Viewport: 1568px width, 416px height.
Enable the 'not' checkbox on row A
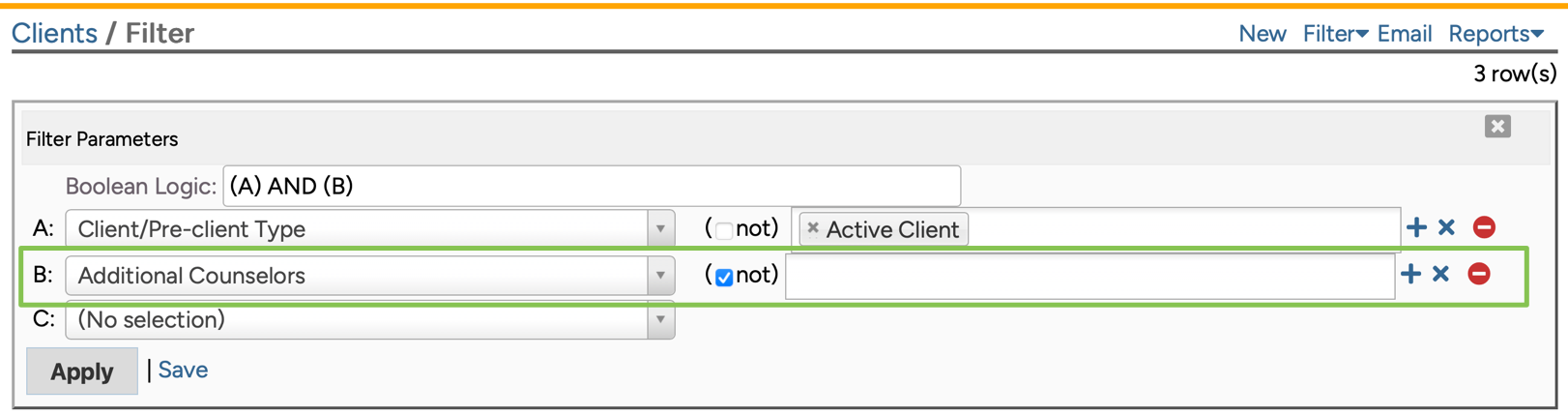pyautogui.click(x=724, y=230)
